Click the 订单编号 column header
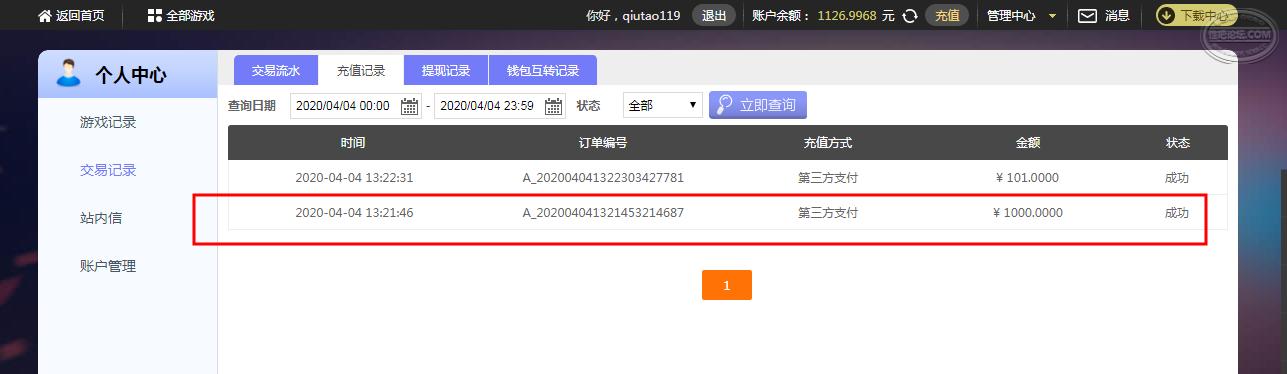1287x374 pixels. pos(603,143)
